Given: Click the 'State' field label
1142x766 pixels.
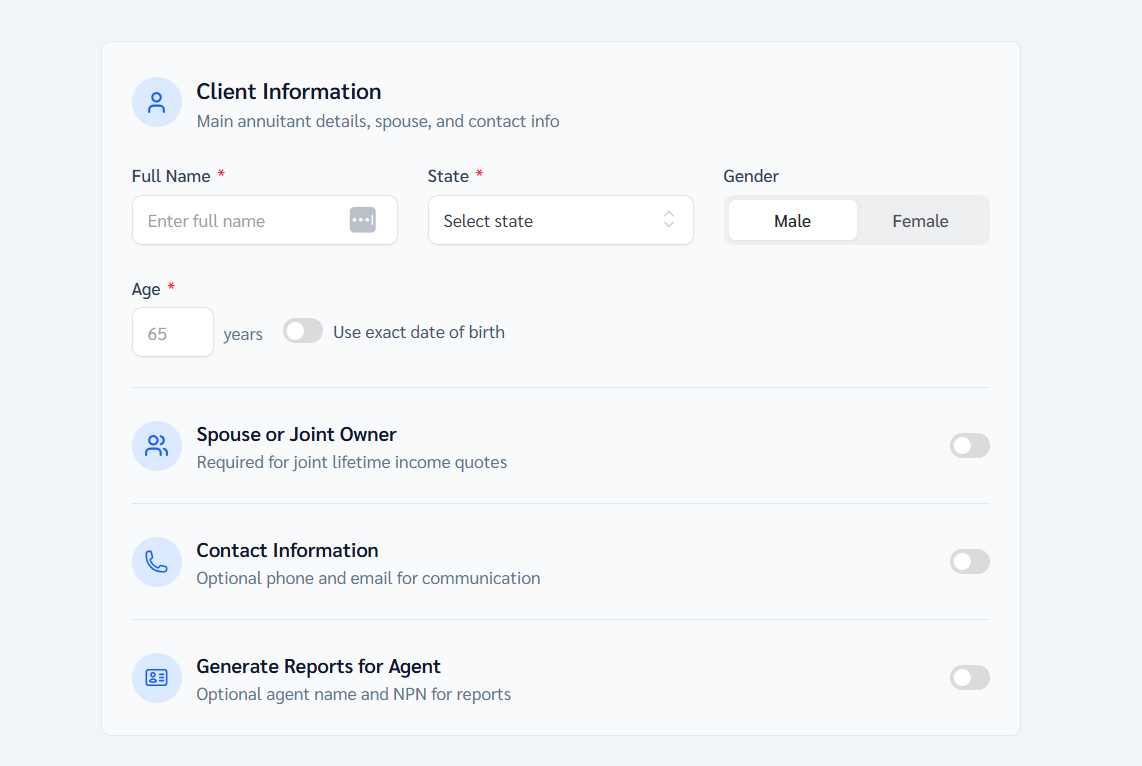Looking at the screenshot, I should [x=448, y=176].
